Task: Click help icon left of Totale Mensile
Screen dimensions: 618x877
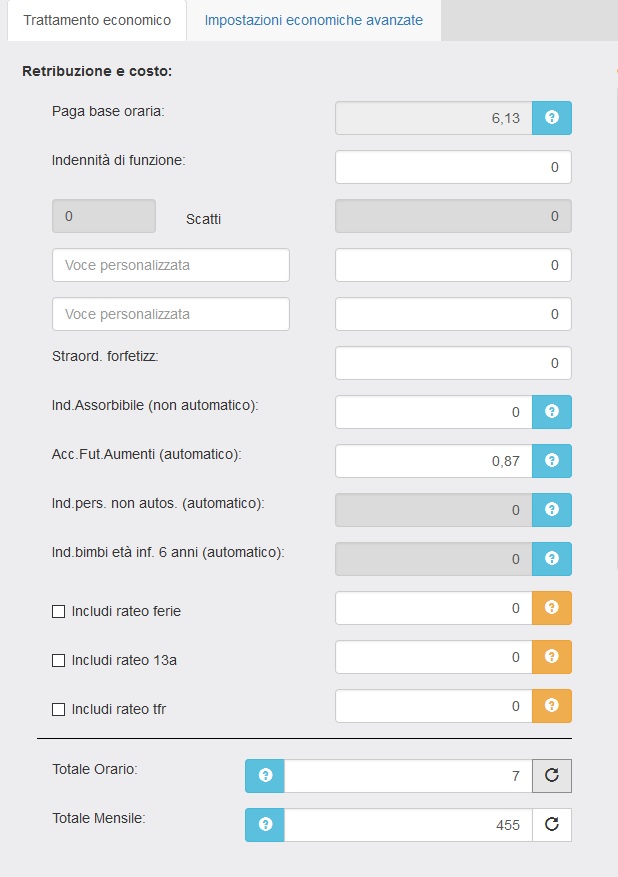Action: tap(265, 825)
